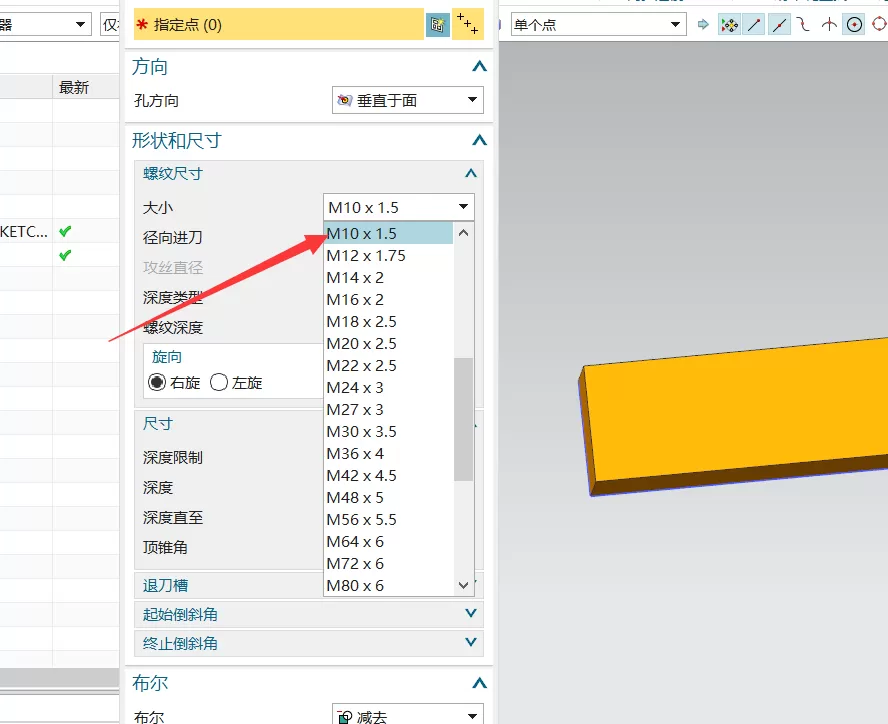This screenshot has height=724, width=888.
Task: Collapse the 形状和尺寸 section
Action: (479, 140)
